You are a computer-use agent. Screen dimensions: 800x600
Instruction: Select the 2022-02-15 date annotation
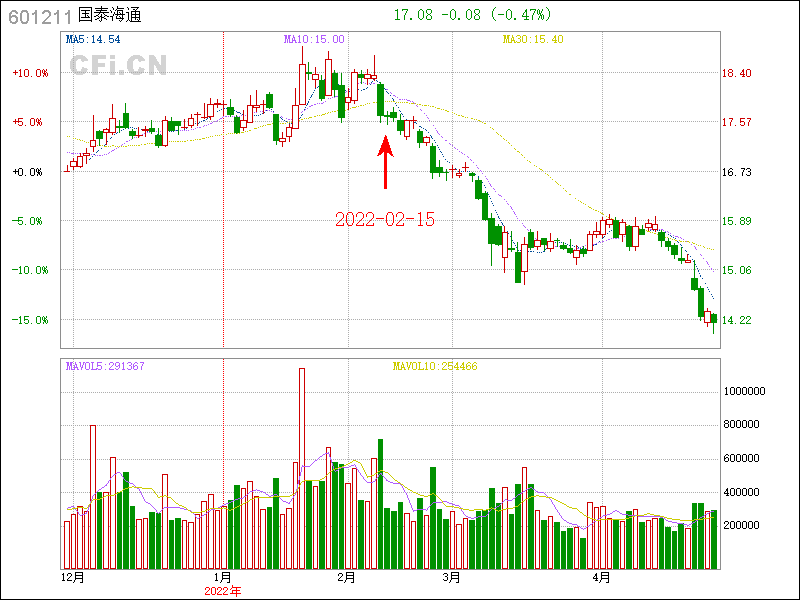[x=385, y=220]
